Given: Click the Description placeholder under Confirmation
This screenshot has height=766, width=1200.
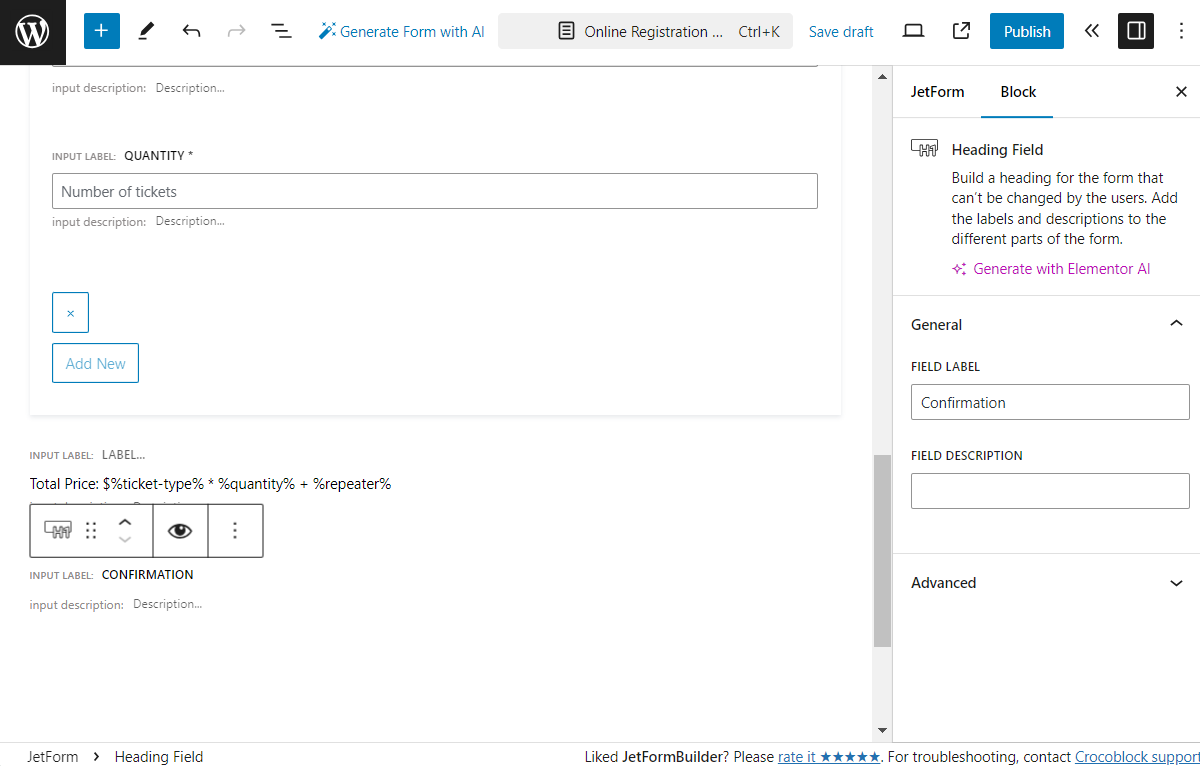Looking at the screenshot, I should click(x=167, y=604).
